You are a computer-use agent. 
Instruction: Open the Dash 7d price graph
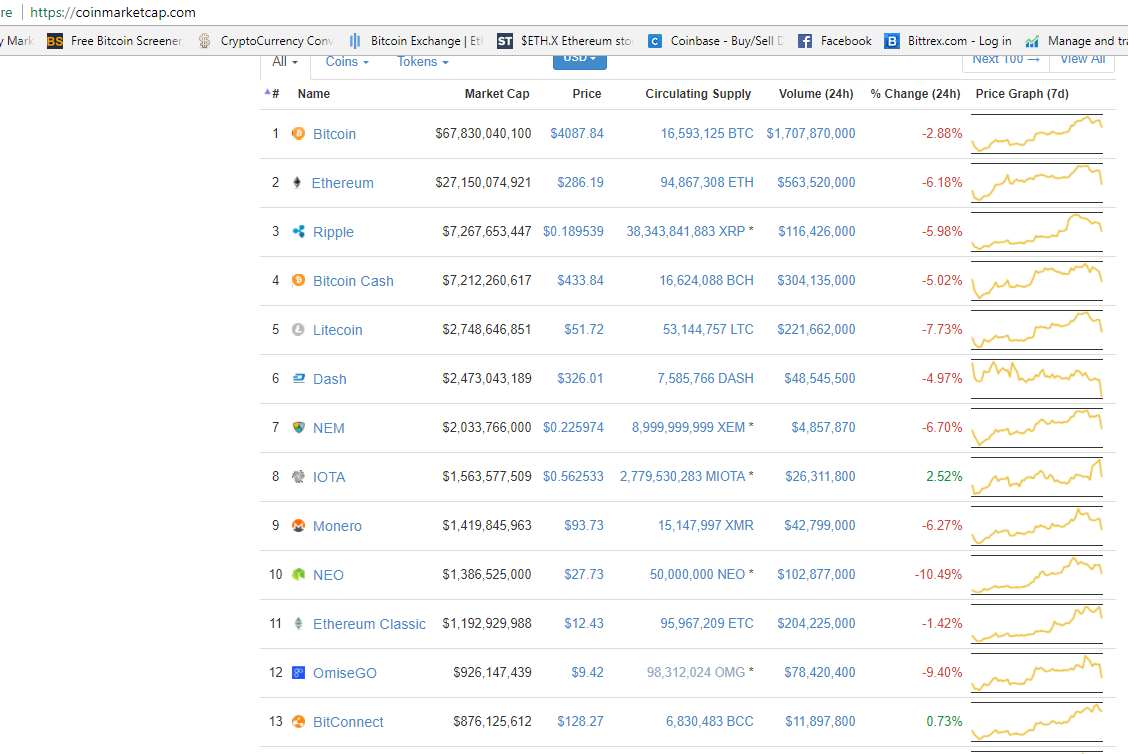pyautogui.click(x=1037, y=378)
